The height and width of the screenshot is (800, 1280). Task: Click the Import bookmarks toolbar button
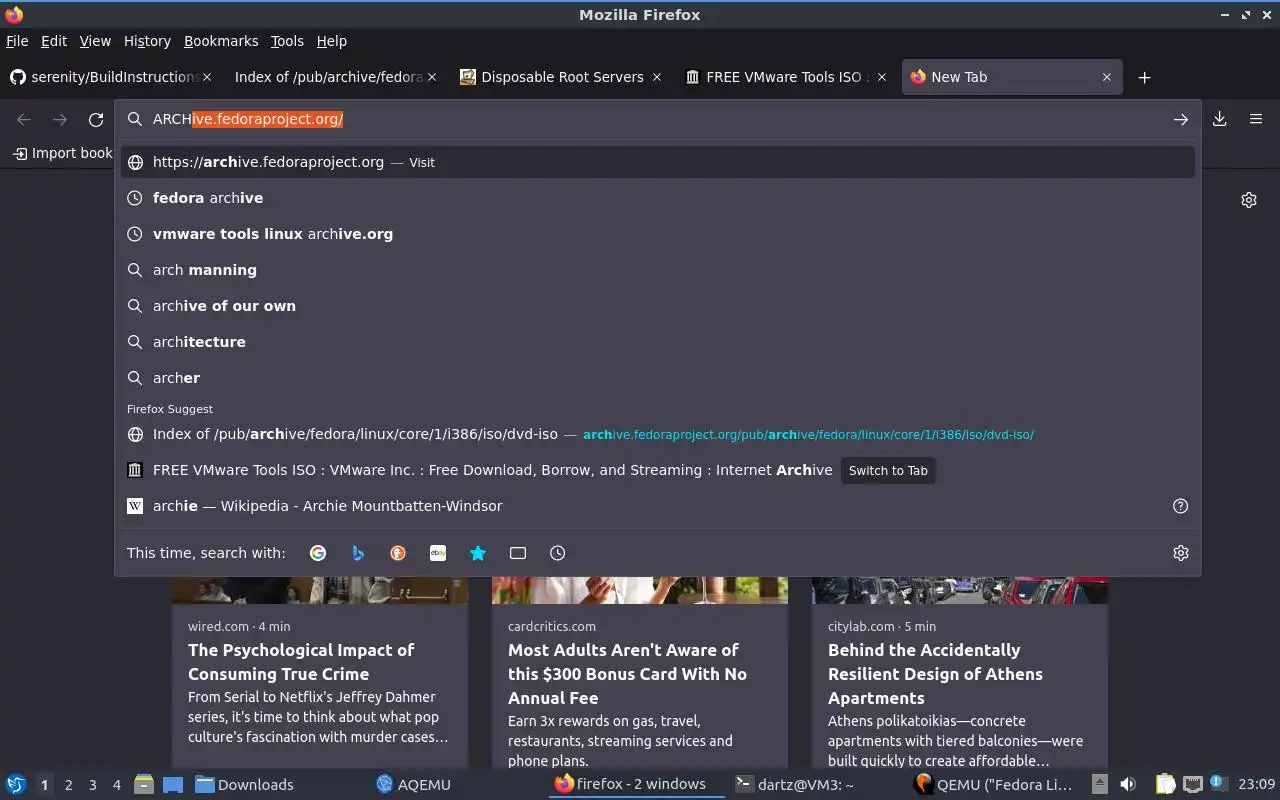pos(63,153)
